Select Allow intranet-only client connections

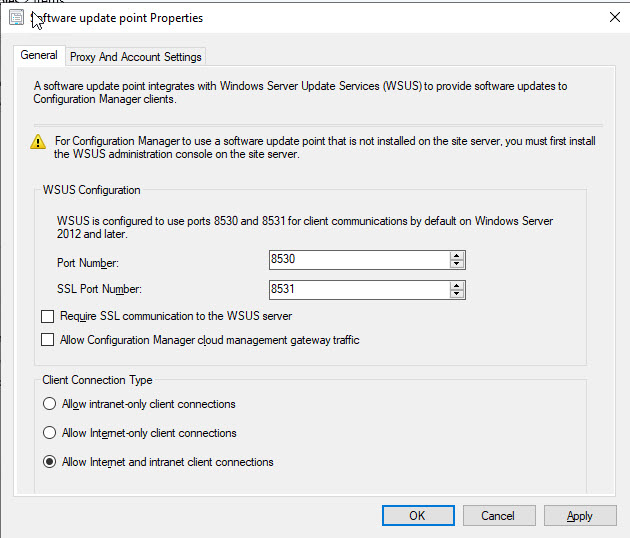pyautogui.click(x=48, y=404)
